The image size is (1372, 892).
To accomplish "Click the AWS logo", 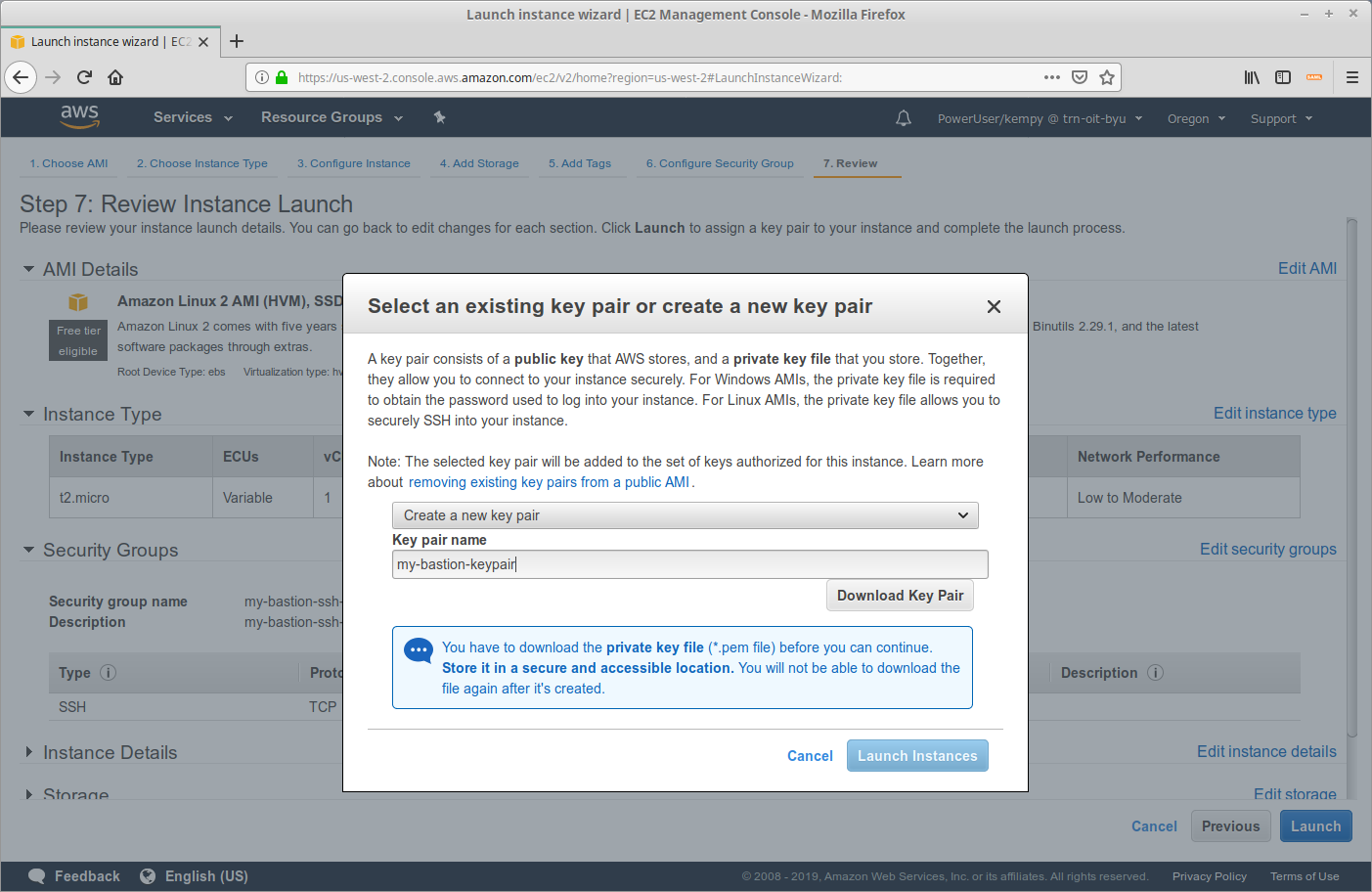I will (x=80, y=116).
